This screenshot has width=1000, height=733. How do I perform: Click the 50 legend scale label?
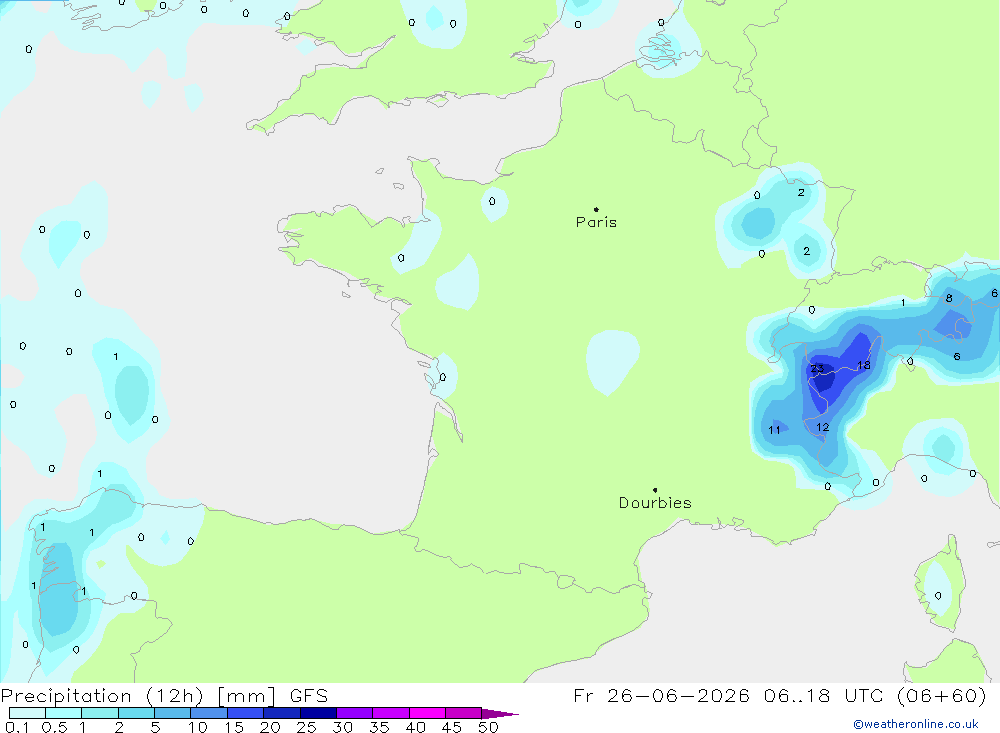coord(488,727)
